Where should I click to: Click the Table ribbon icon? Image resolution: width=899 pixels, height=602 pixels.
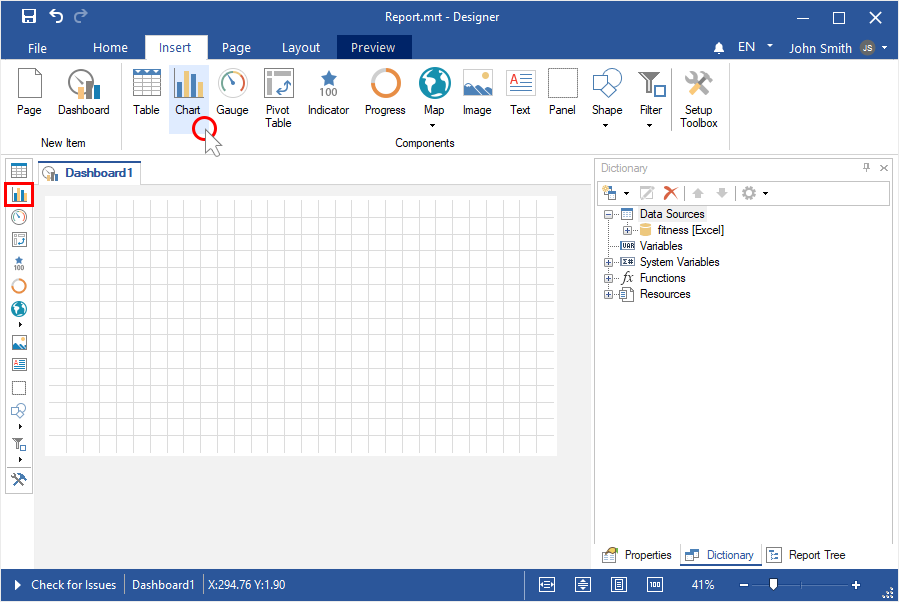tap(146, 93)
